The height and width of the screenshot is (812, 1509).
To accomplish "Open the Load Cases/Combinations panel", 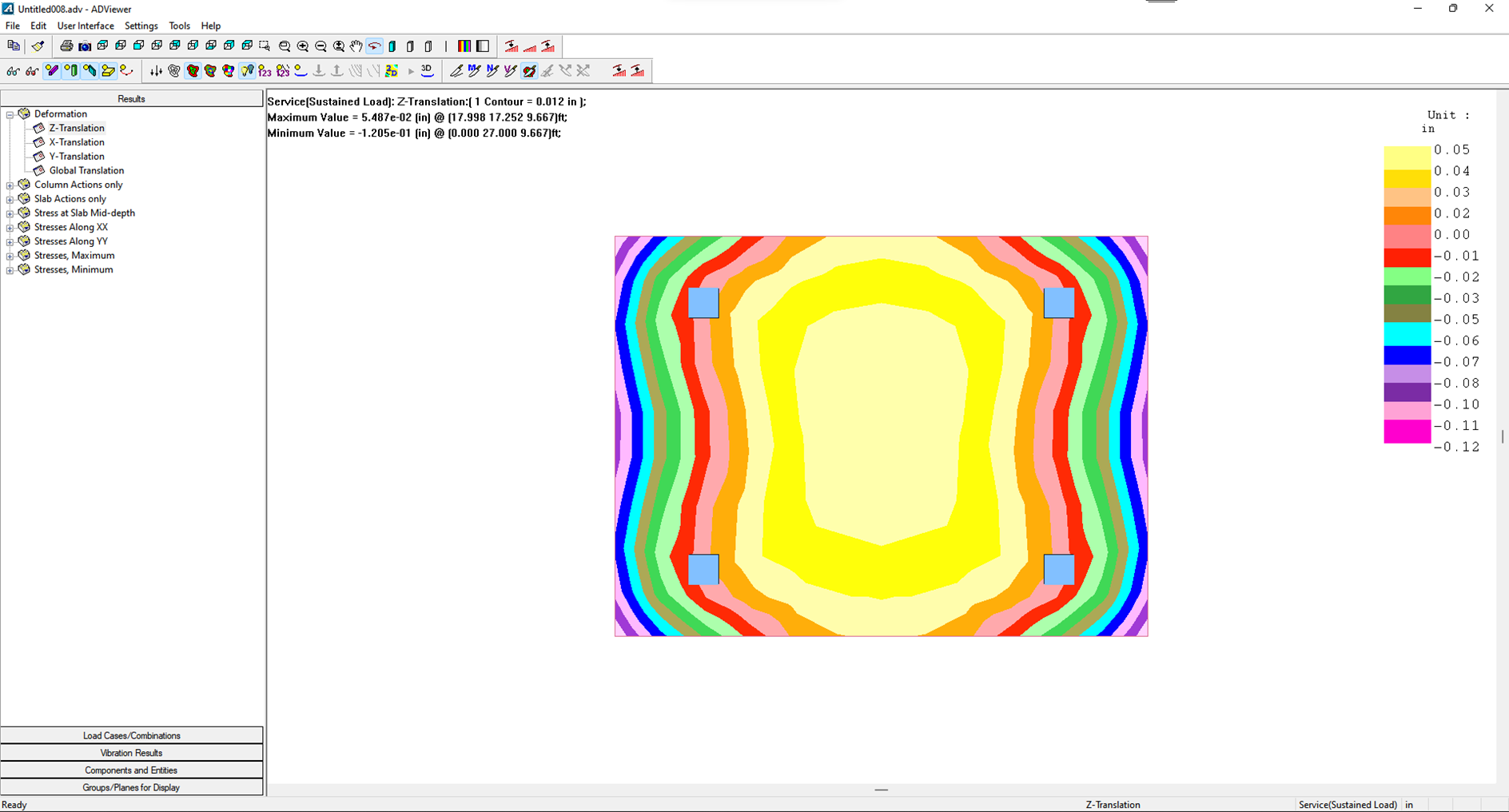I will 132,735.
